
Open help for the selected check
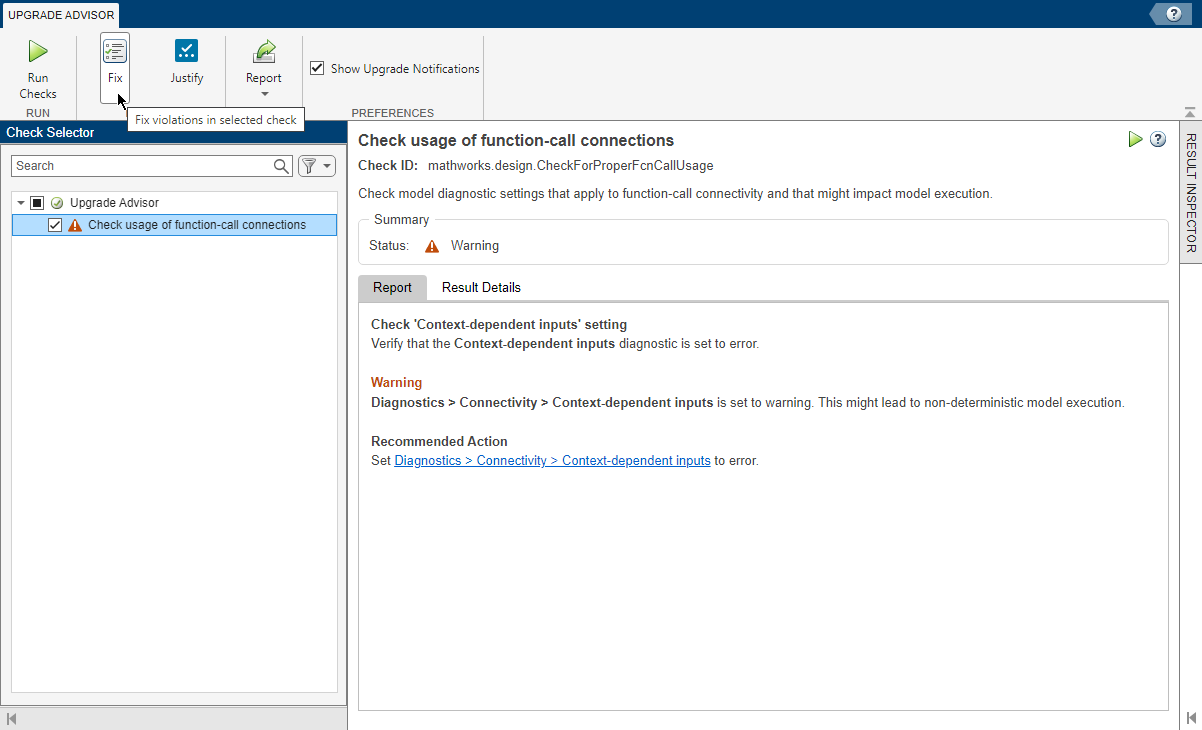tap(1158, 140)
